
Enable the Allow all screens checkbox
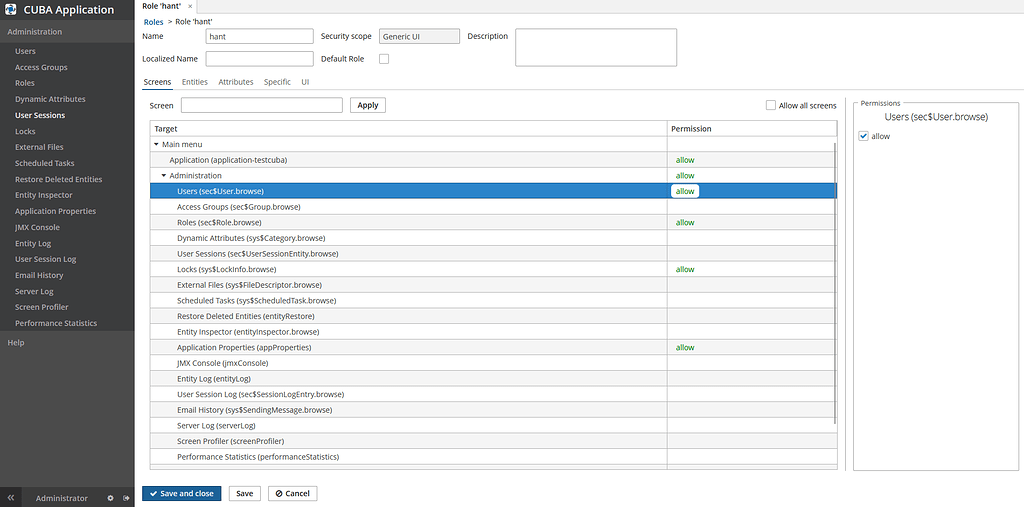pos(771,105)
